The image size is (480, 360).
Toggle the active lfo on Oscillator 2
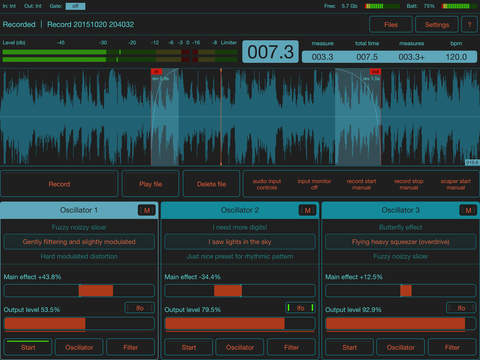point(300,308)
